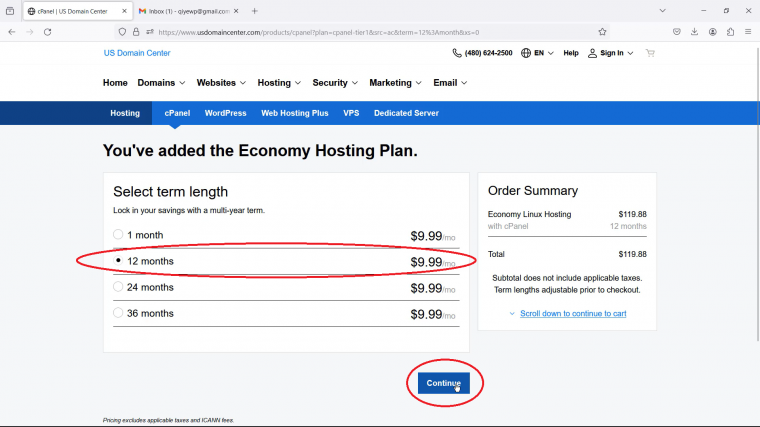Image resolution: width=760 pixels, height=427 pixels.
Task: Click the globe language icon
Action: tap(526, 53)
